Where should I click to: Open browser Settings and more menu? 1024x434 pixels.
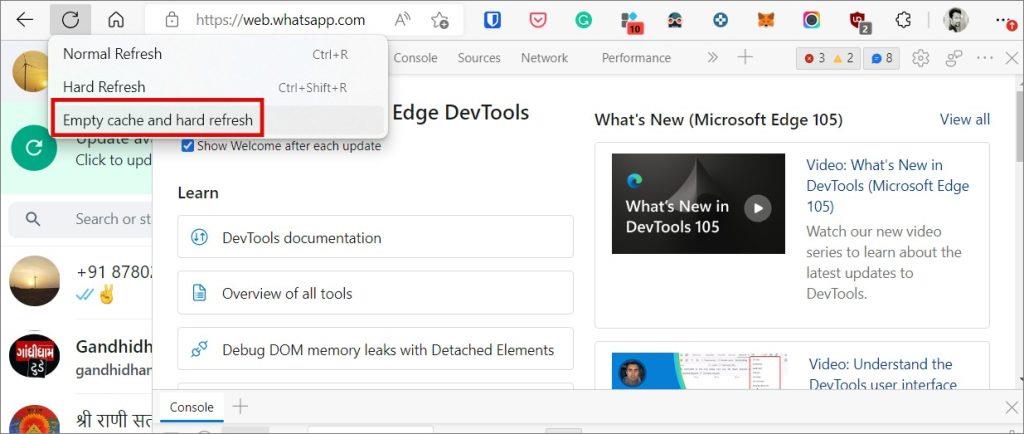1006,20
